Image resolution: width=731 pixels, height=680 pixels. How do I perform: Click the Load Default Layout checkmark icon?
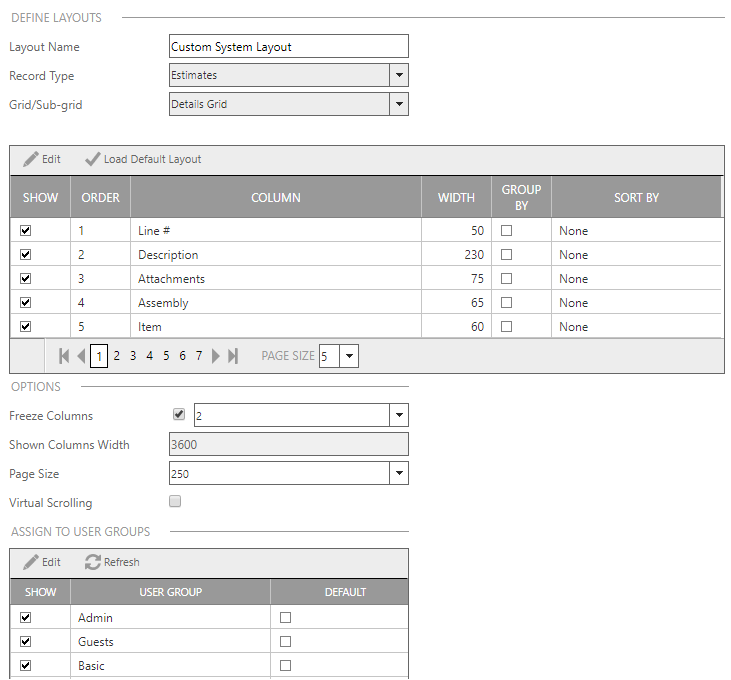tap(93, 159)
